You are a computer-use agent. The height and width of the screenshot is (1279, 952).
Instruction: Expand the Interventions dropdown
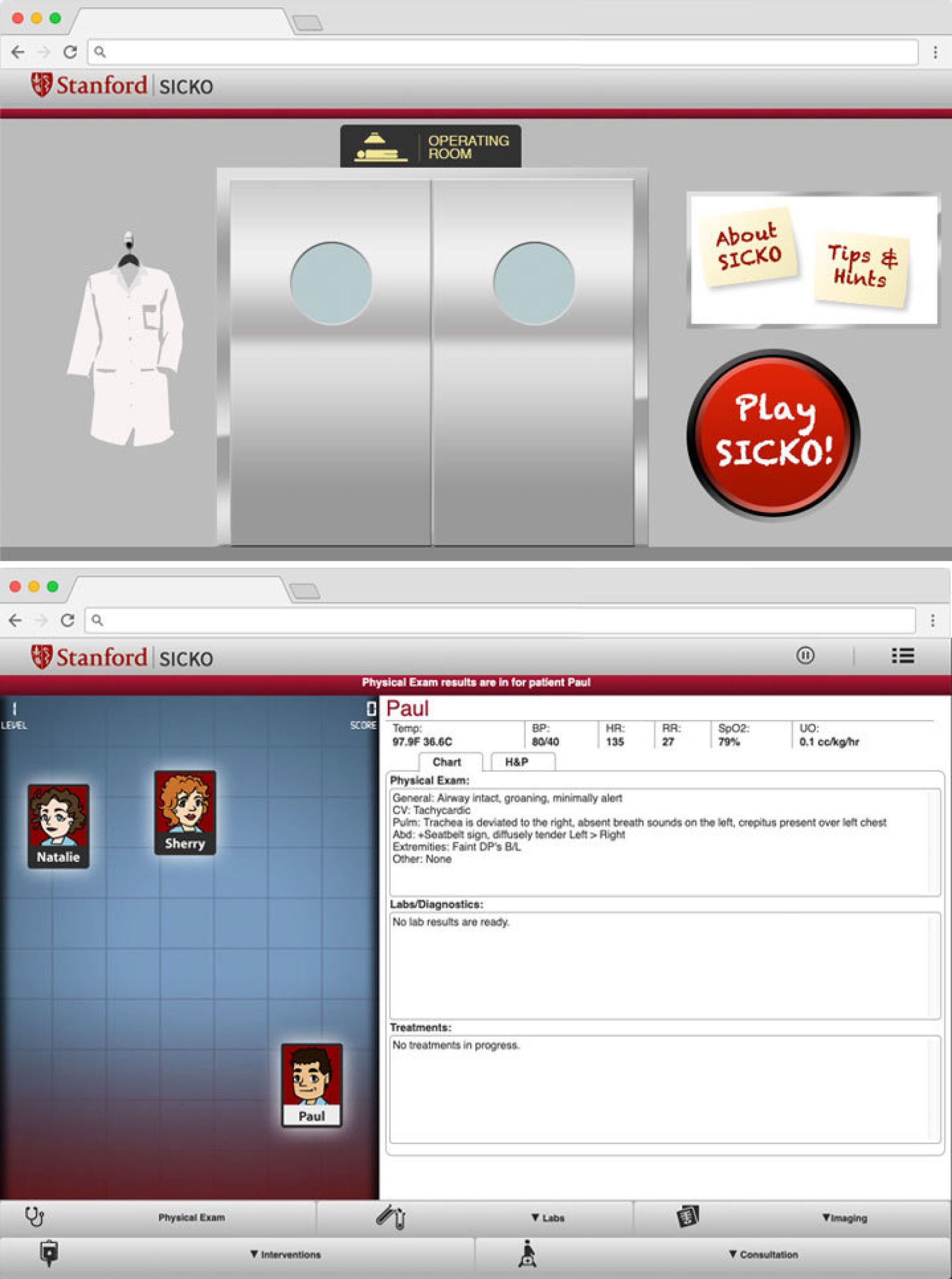pos(285,1255)
